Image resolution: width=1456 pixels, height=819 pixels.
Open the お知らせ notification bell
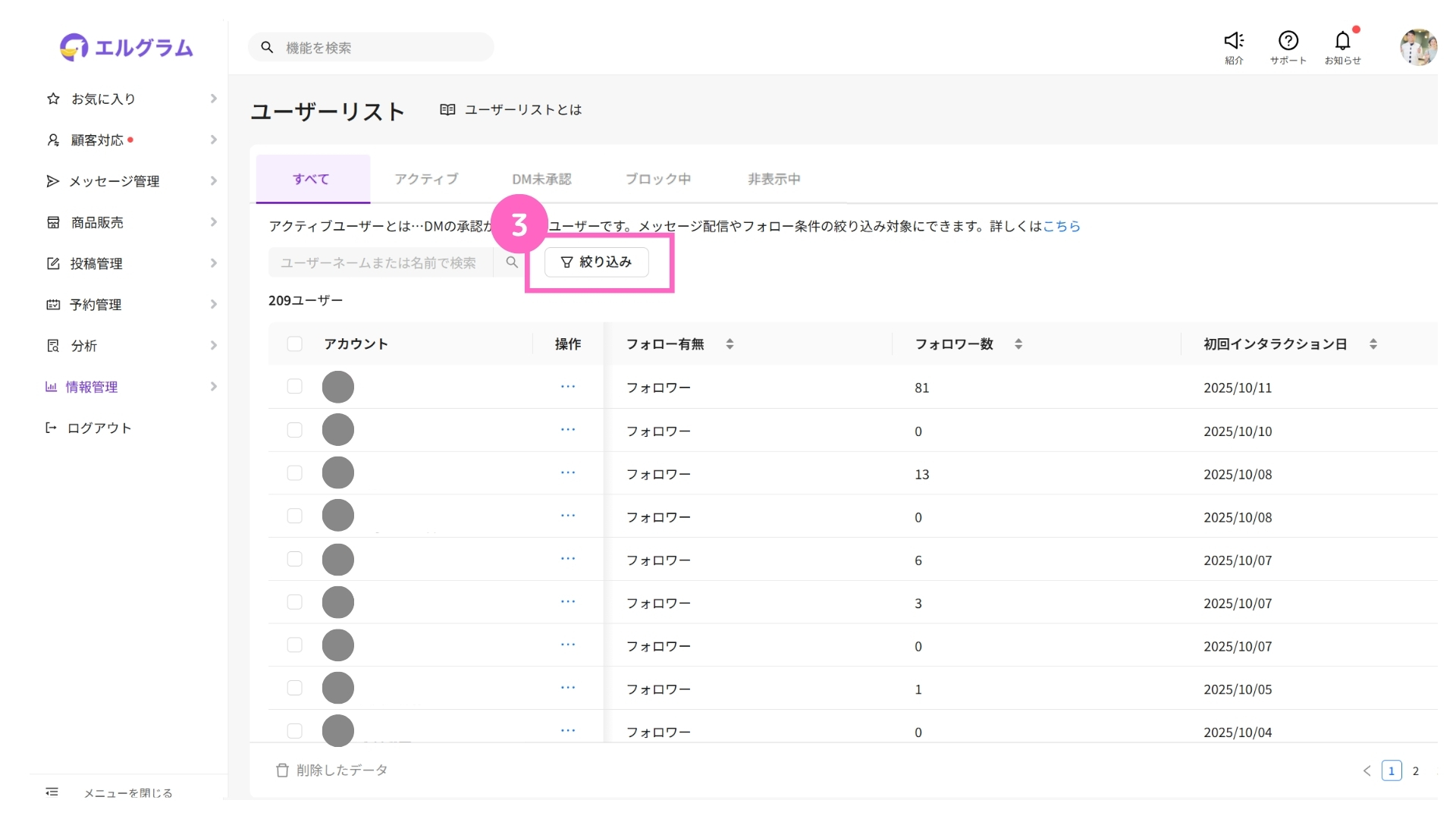[1342, 41]
